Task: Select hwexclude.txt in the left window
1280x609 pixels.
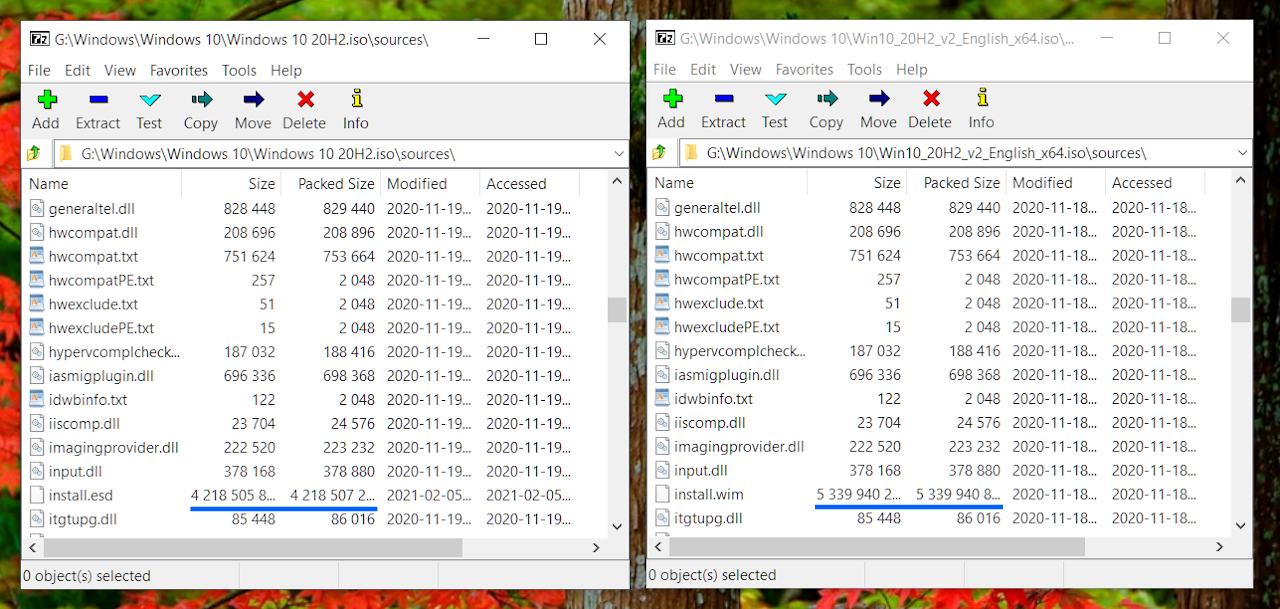Action: (x=94, y=304)
